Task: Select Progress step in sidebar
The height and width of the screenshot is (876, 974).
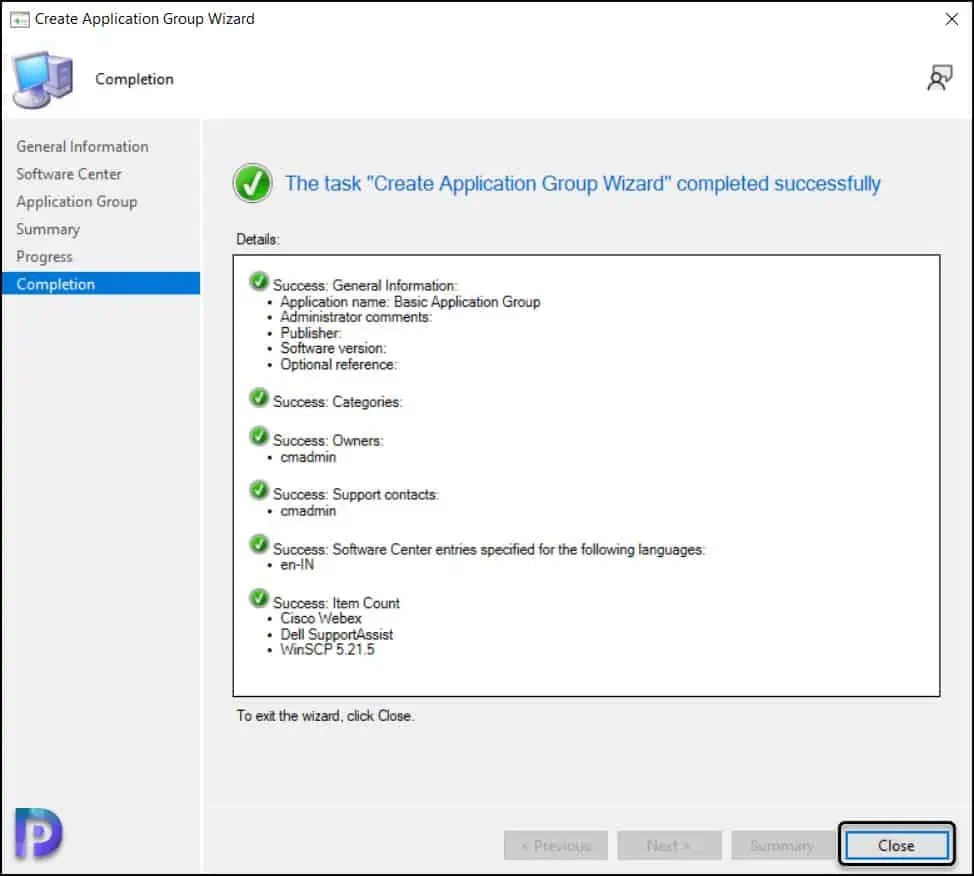Action: pos(44,257)
